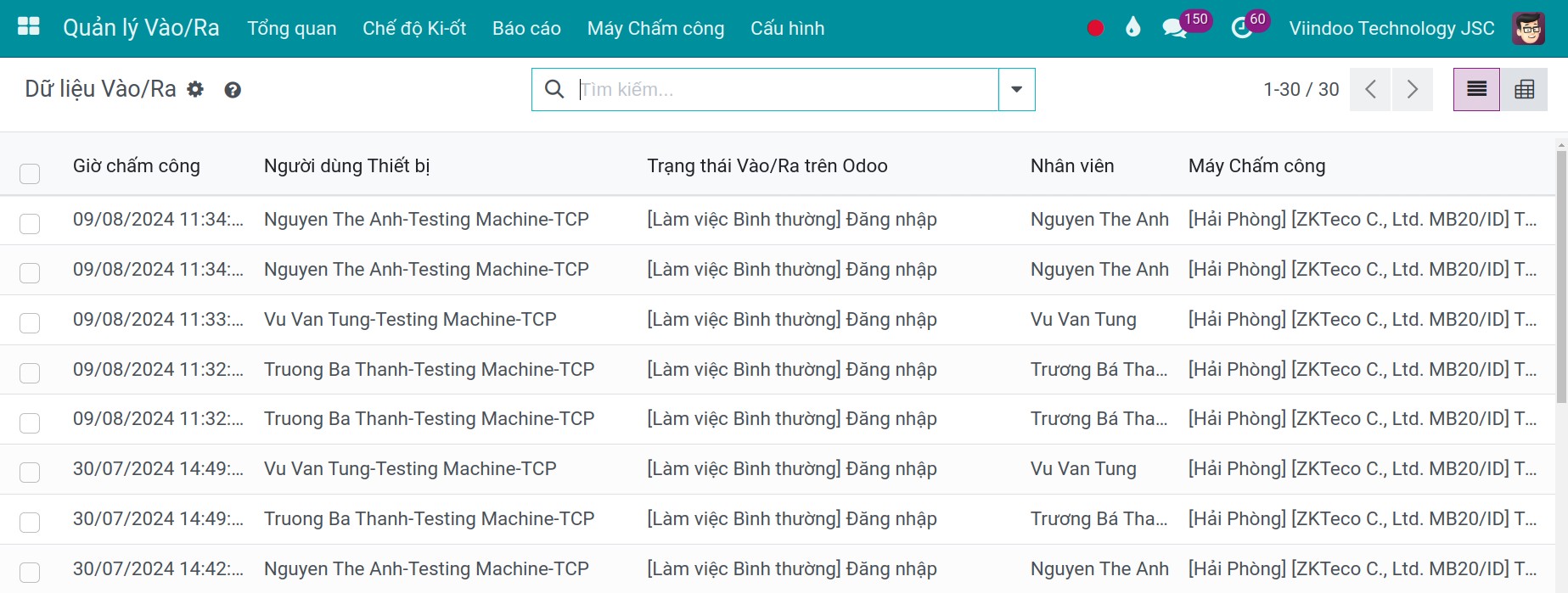Open conversations with 150 messages badge
This screenshot has width=1568, height=593.
coord(1186,25)
